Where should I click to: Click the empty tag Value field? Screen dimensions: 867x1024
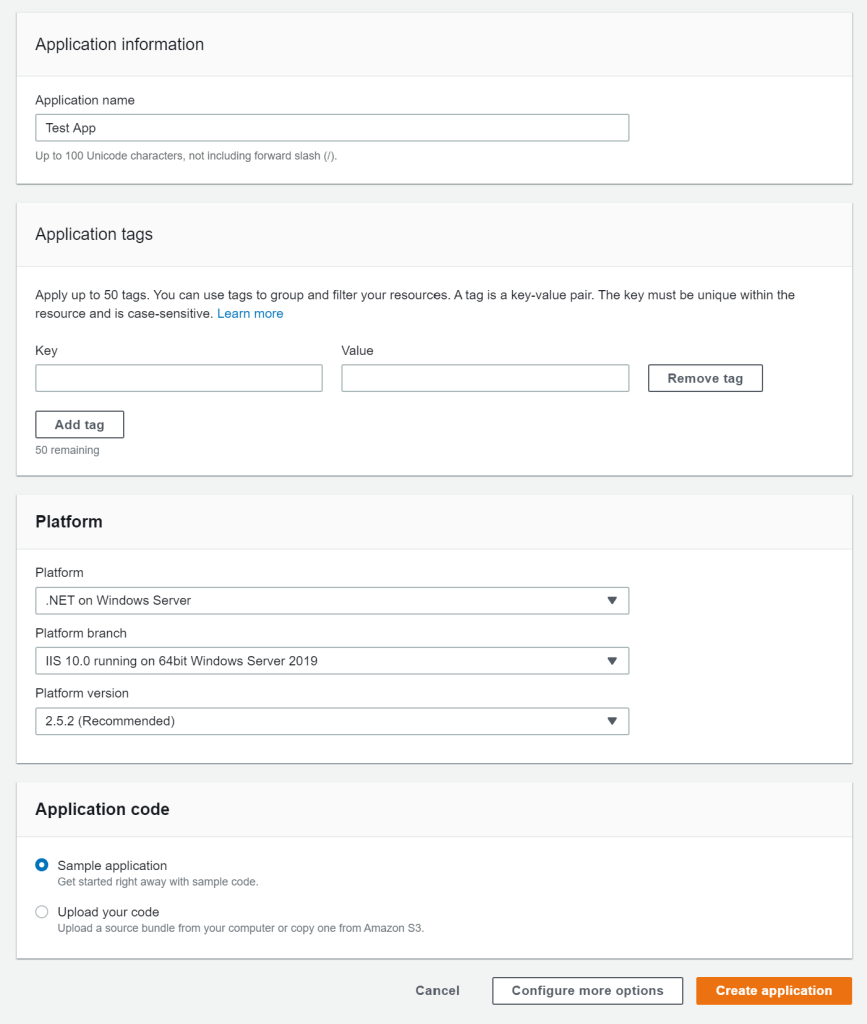484,378
